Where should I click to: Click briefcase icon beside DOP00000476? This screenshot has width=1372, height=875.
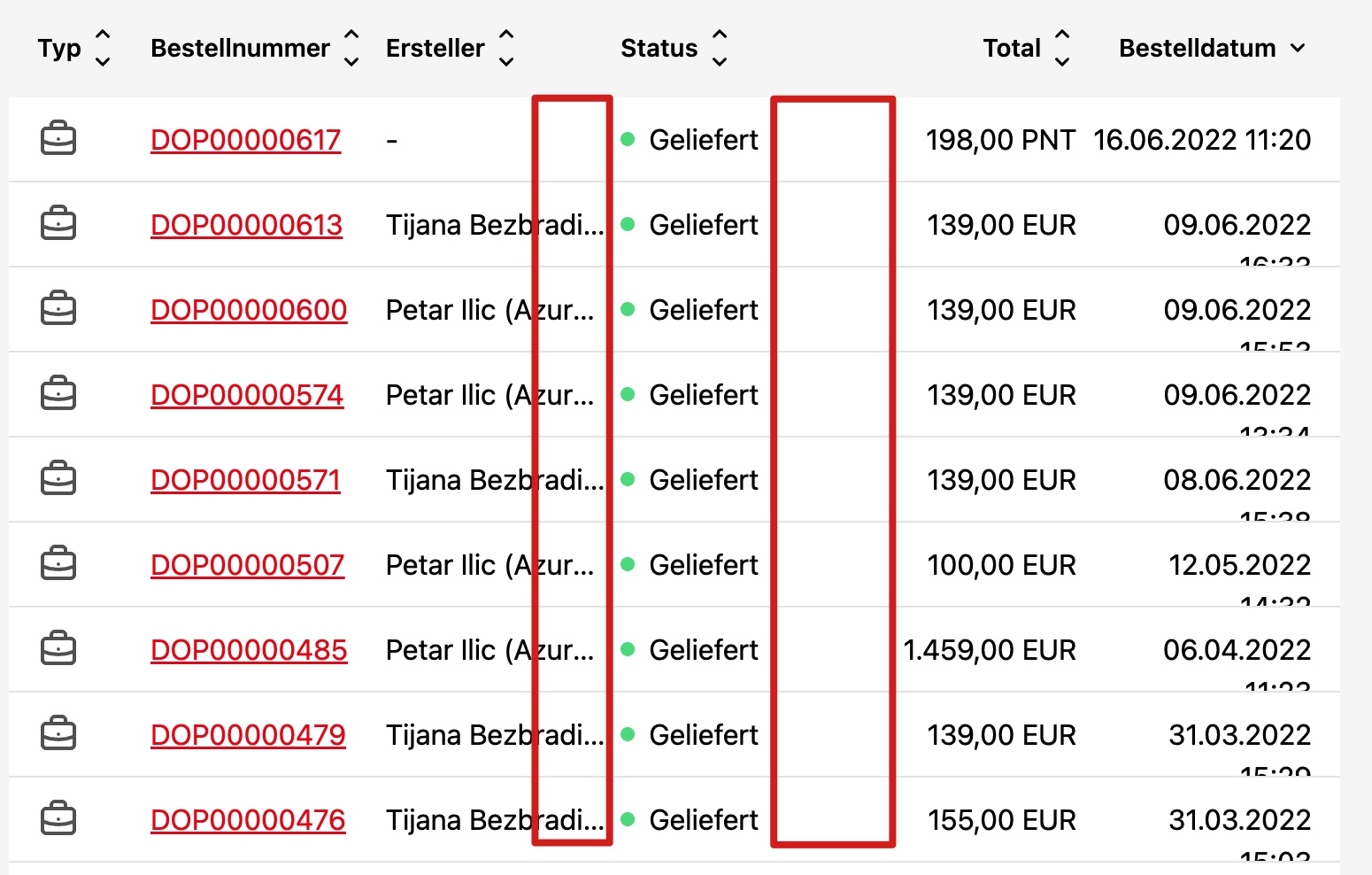(58, 819)
